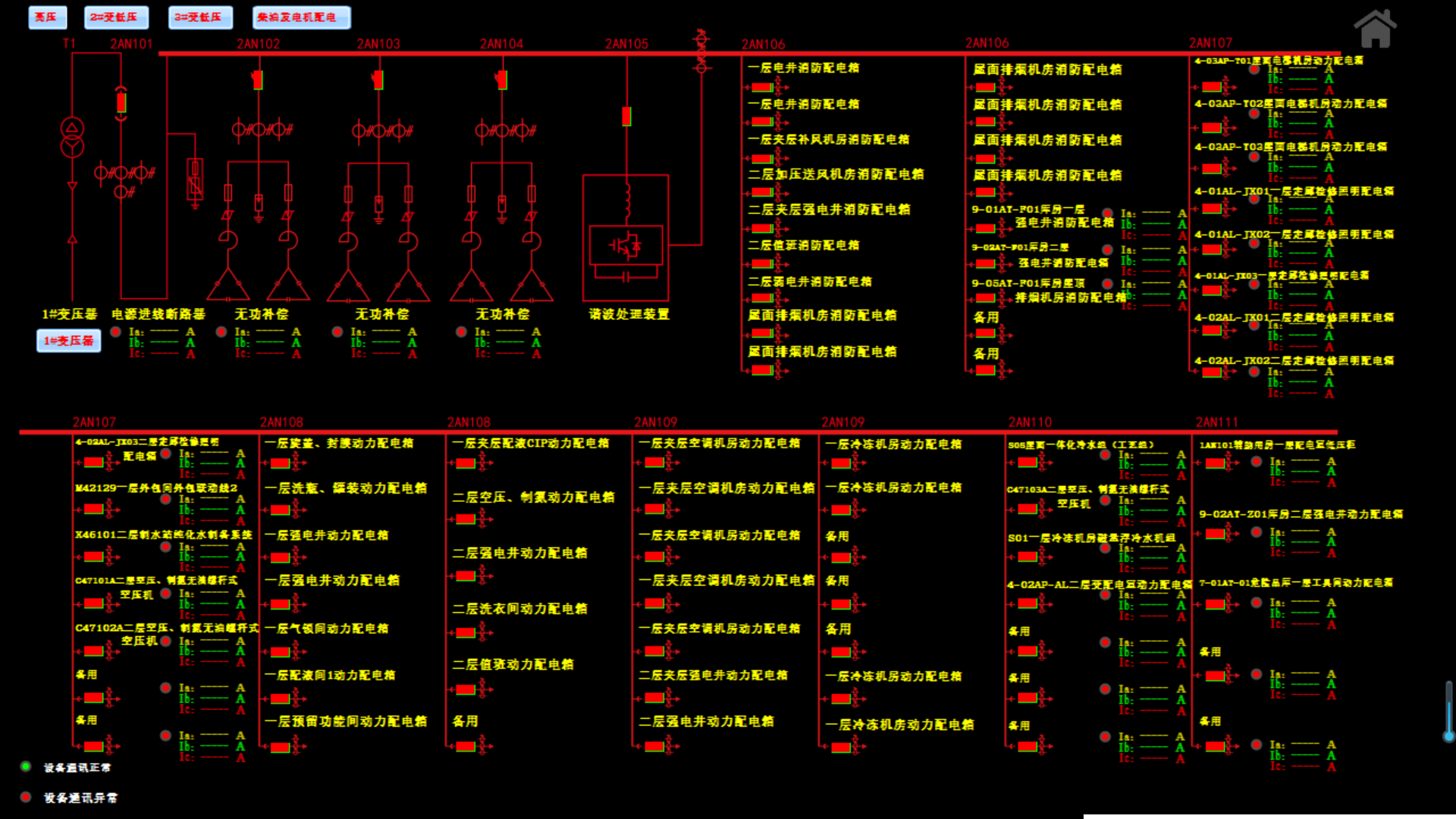The width and height of the screenshot is (1456, 819).
Task: Click first 一层电井消防配电箱 feeder breaker in 2AN106
Action: pos(762,87)
